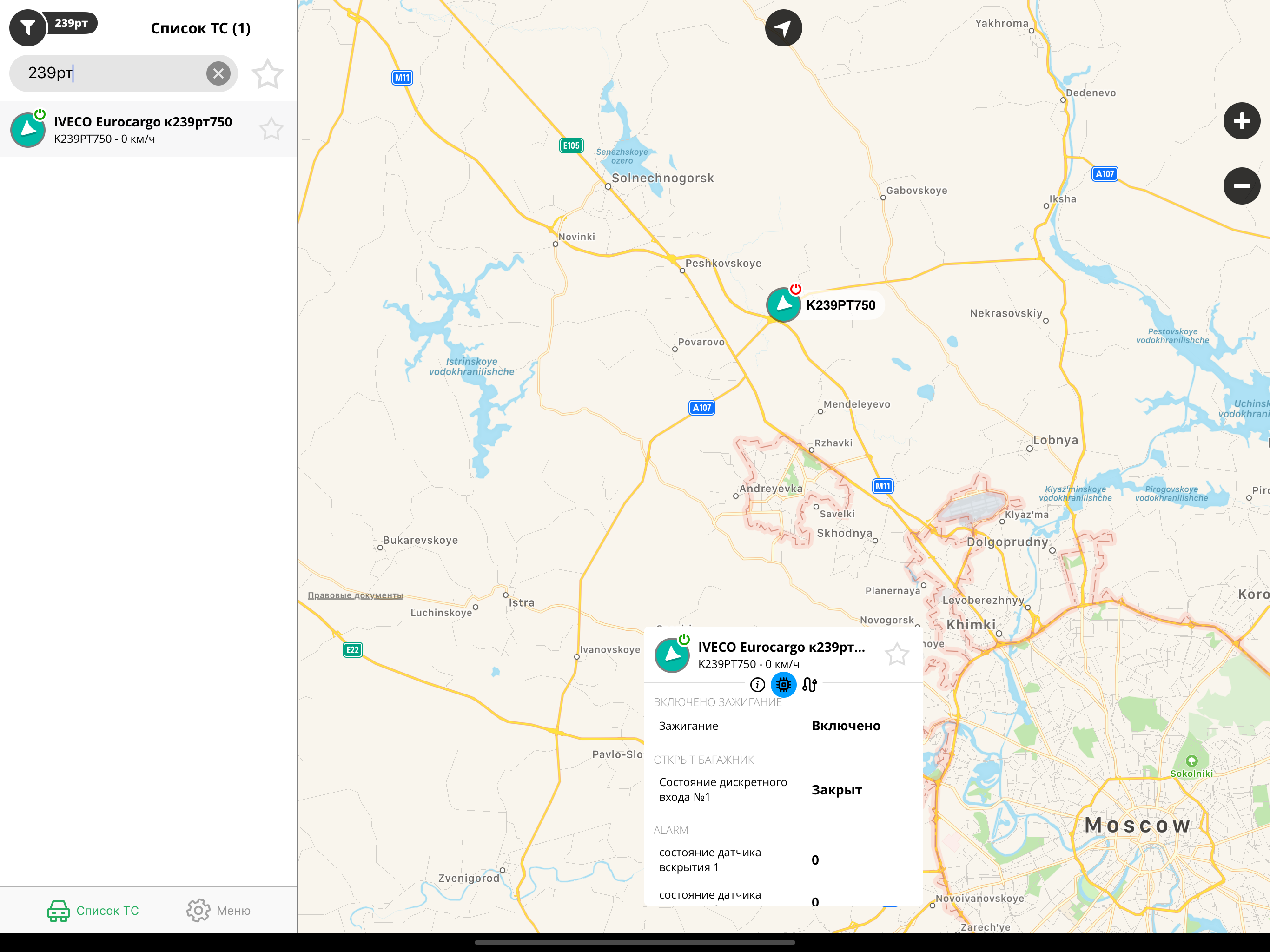Click Состояние дискретного входа №1 label

coord(723,789)
